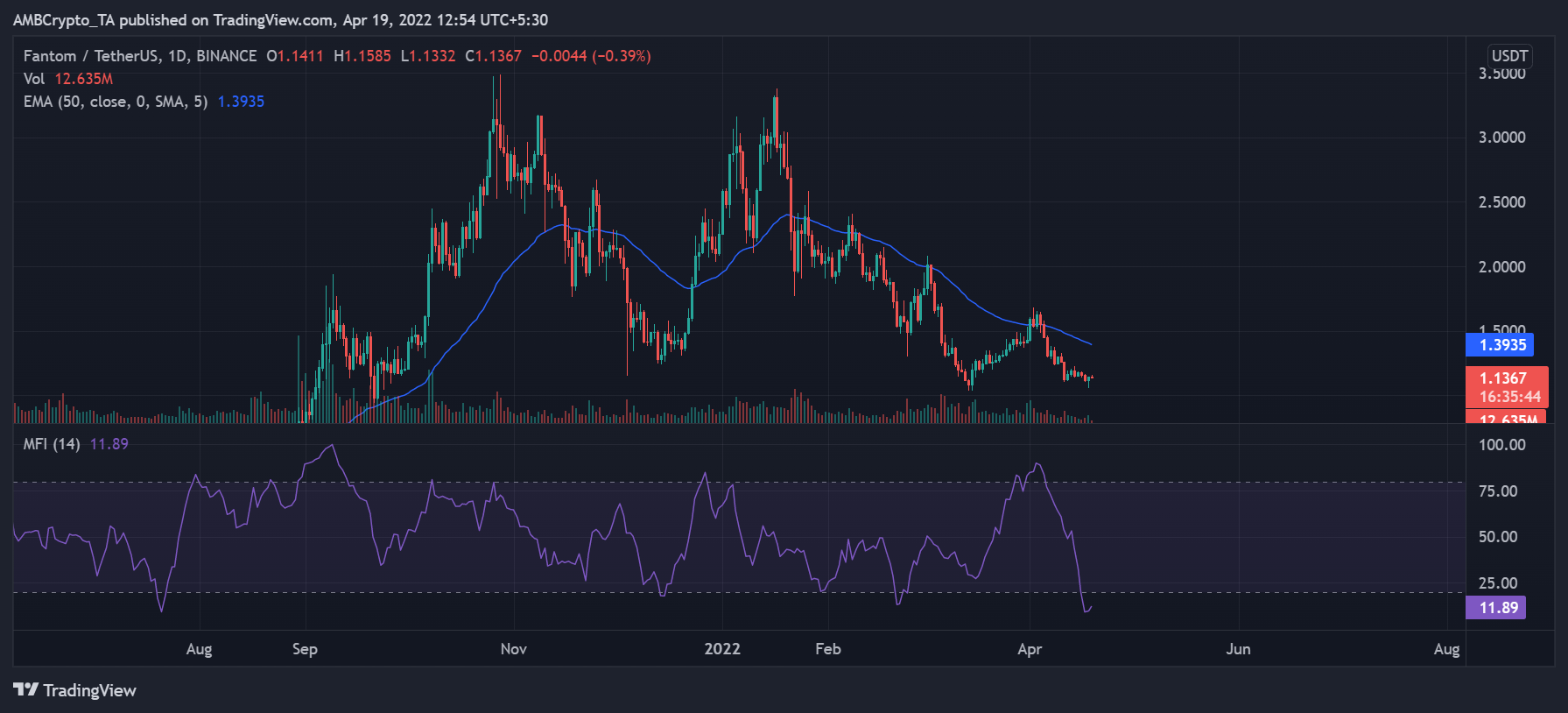The height and width of the screenshot is (713, 1568).
Task: Click the 2.5000 price scale label
Action: pos(1502,202)
